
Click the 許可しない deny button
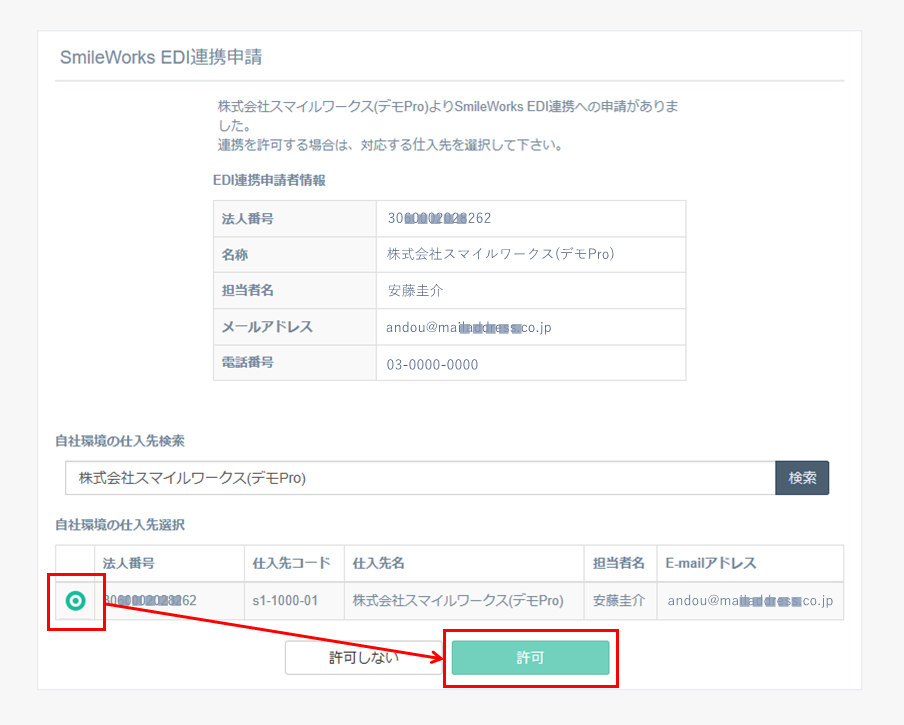[364, 658]
